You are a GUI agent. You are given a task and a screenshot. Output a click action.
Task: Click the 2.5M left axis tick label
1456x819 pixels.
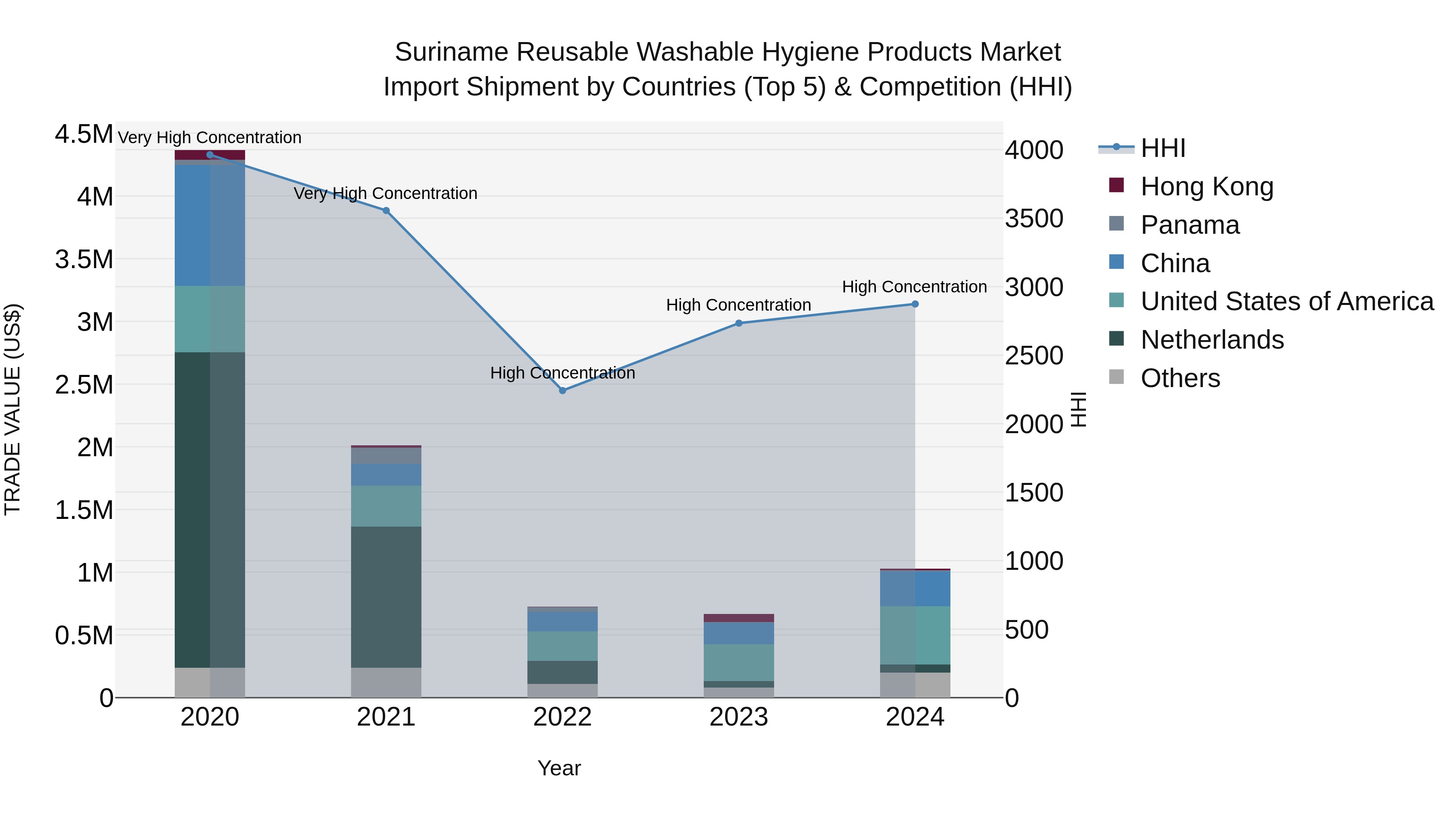click(84, 384)
